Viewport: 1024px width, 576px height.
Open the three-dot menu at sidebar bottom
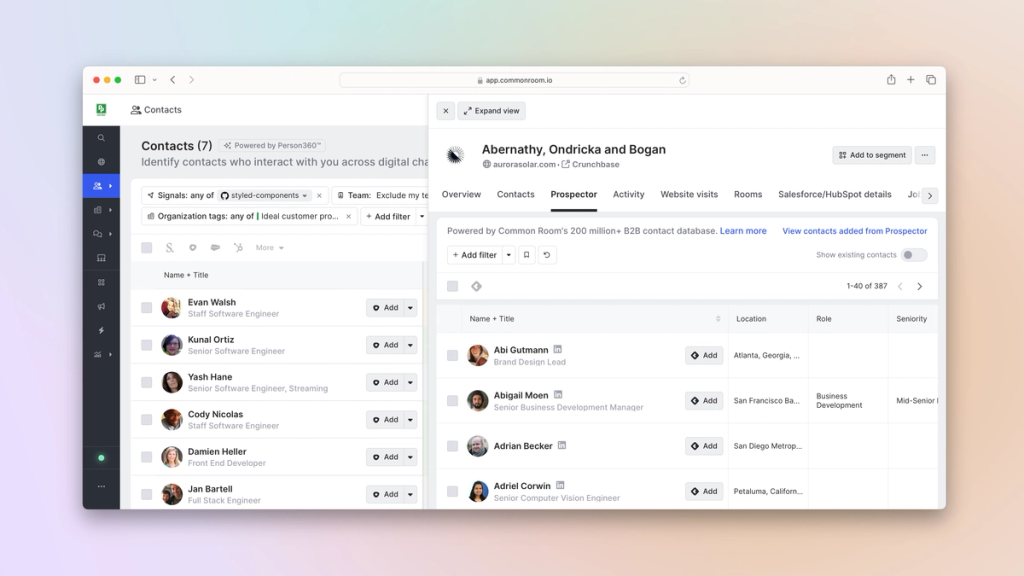point(101,487)
